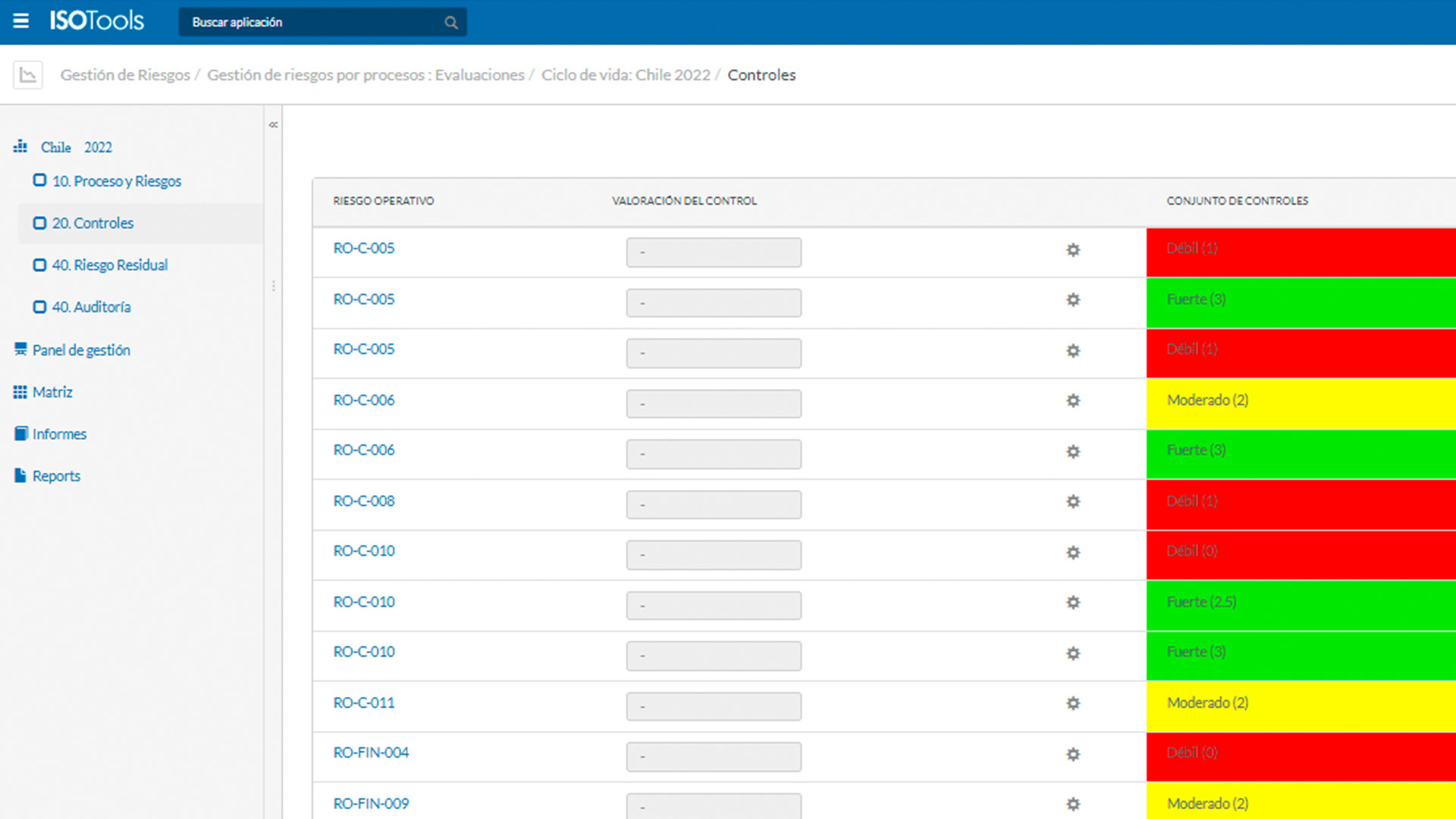Viewport: 1456px width, 819px height.
Task: Open the RO-FIN-004 risk link
Action: 371,752
